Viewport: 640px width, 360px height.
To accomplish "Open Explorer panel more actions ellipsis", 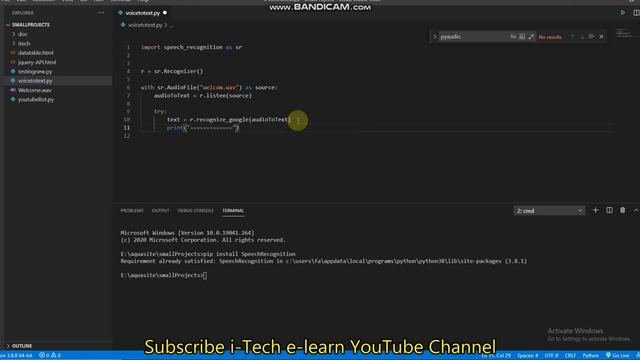I will [x=101, y=13].
